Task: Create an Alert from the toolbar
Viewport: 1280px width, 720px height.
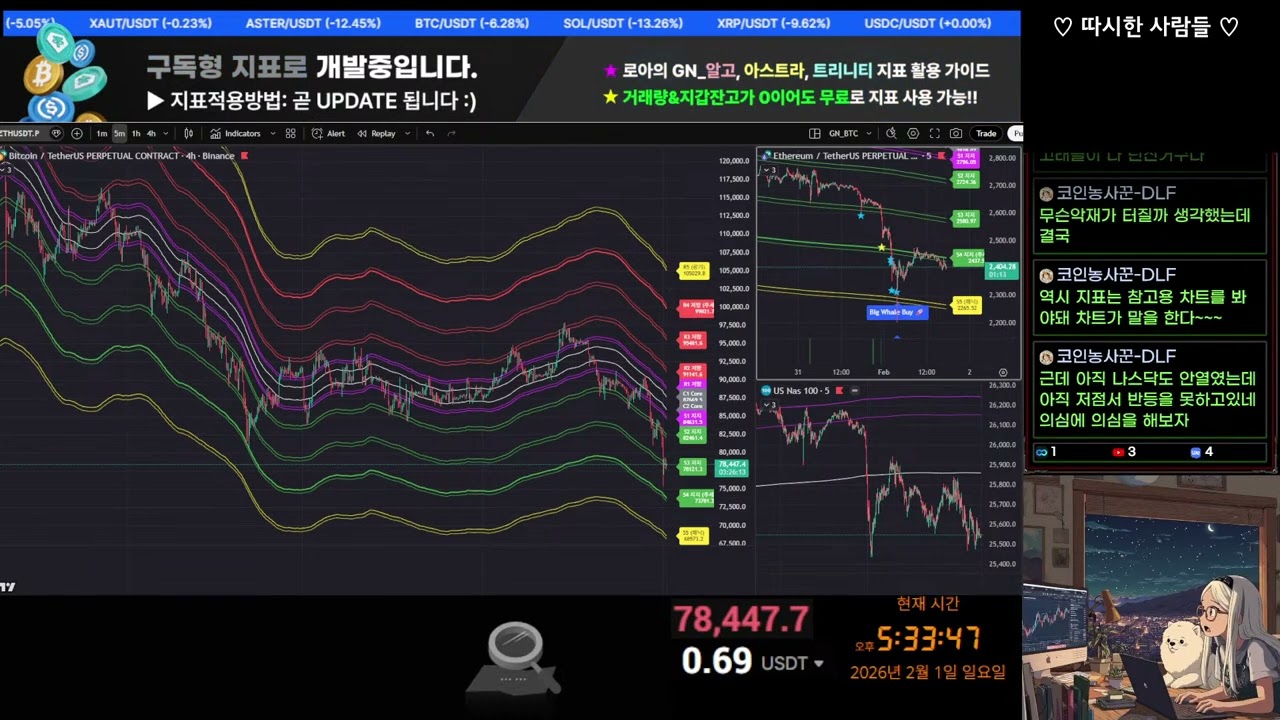Action: pyautogui.click(x=329, y=133)
